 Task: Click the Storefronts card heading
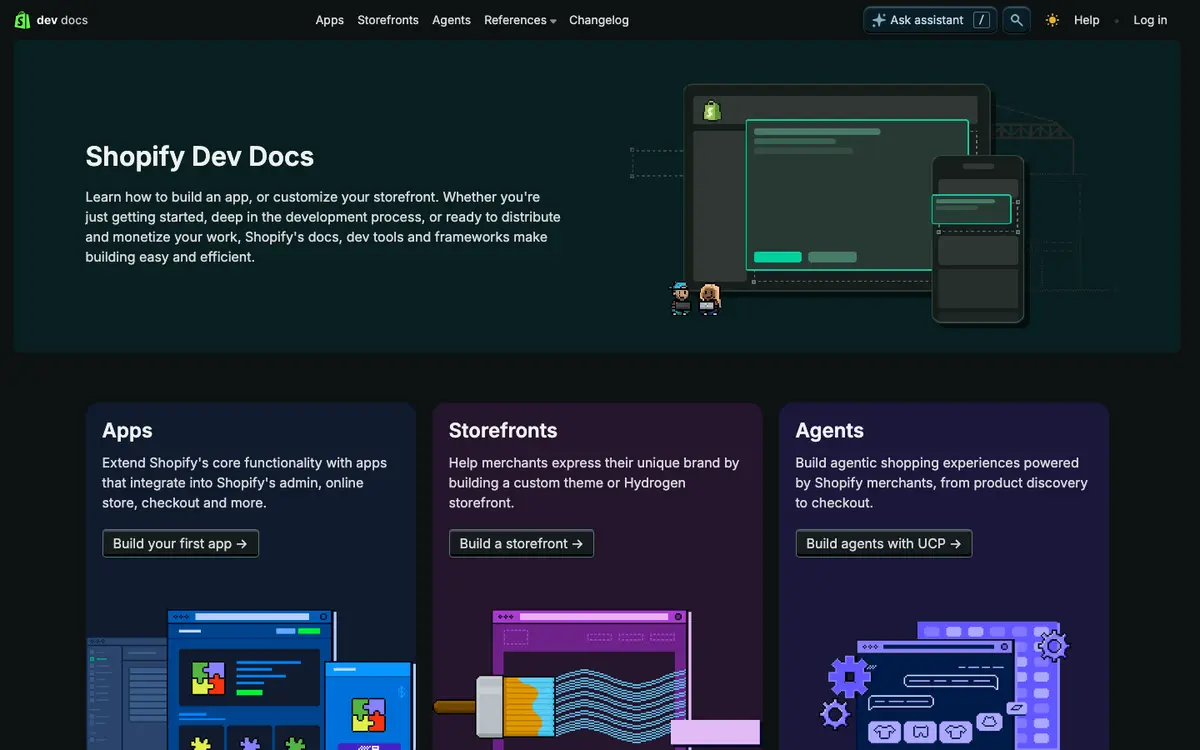pyautogui.click(x=503, y=430)
